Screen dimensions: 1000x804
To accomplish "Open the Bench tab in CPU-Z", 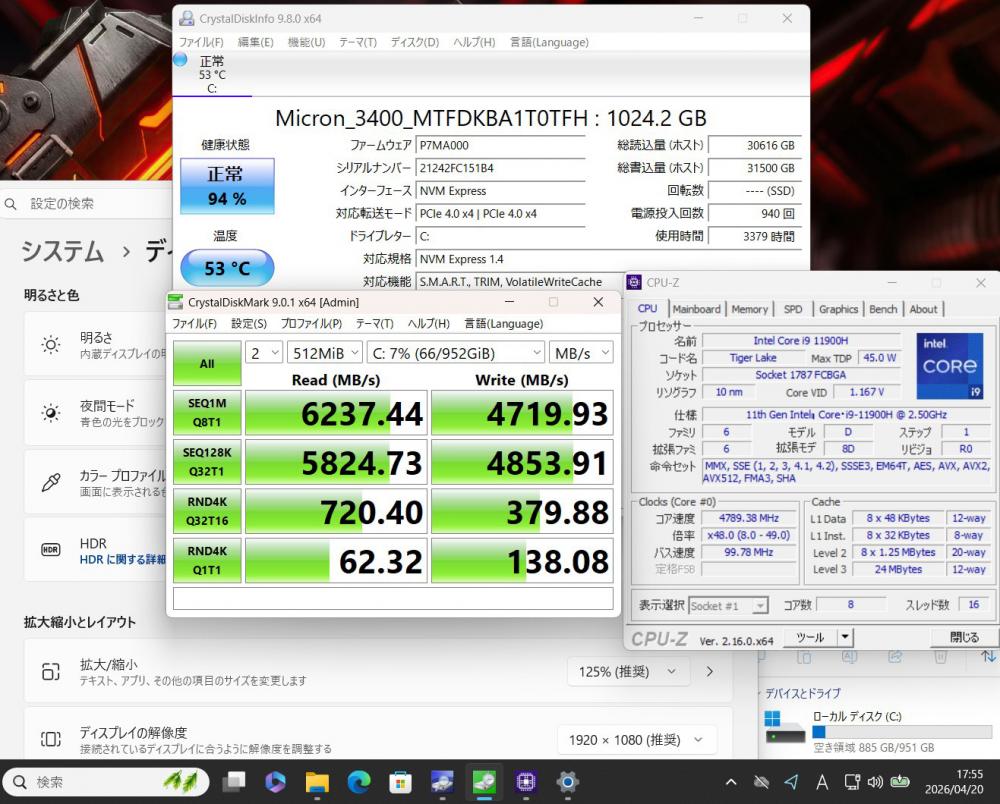I will click(x=883, y=309).
